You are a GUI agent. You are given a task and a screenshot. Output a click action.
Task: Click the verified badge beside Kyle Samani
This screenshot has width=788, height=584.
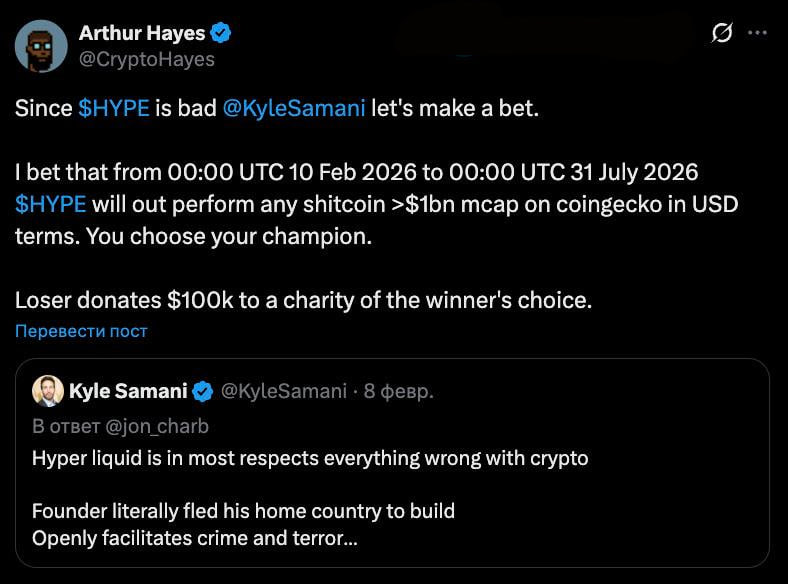202,390
